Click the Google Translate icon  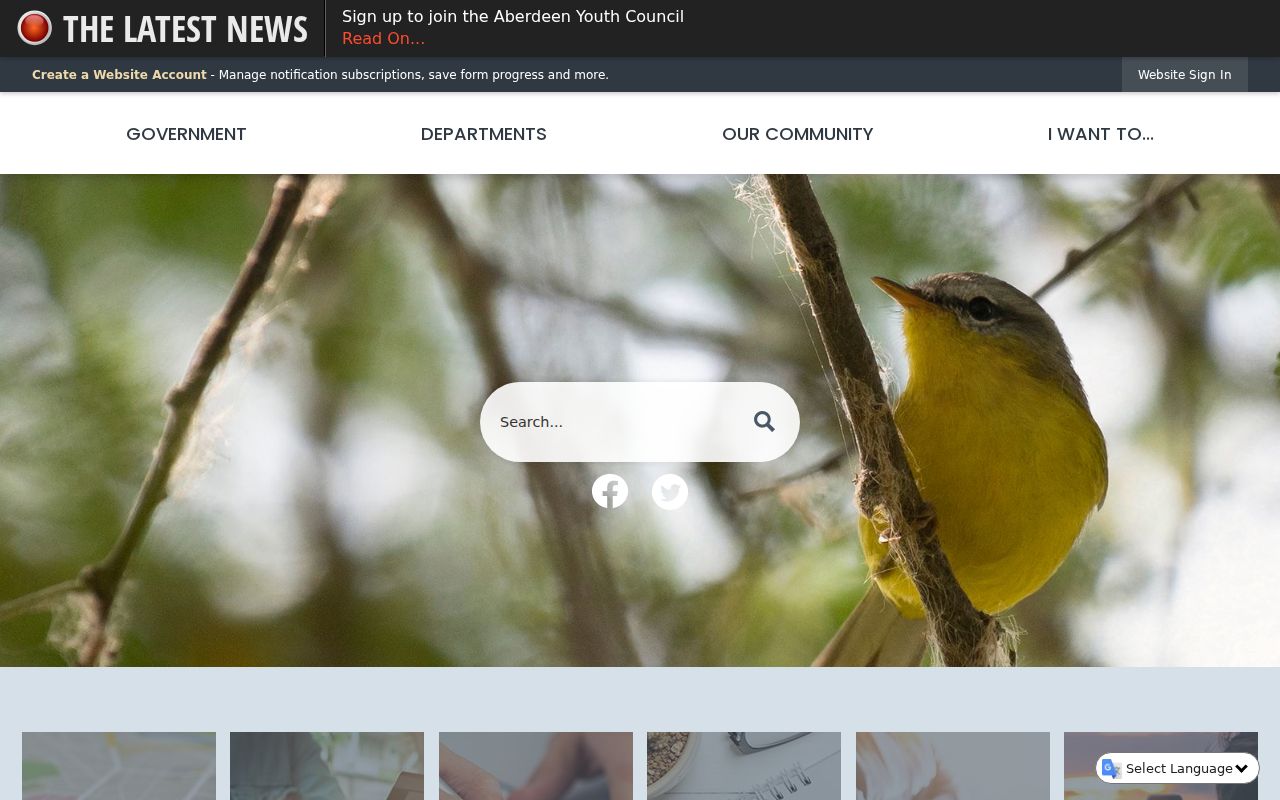(1111, 768)
